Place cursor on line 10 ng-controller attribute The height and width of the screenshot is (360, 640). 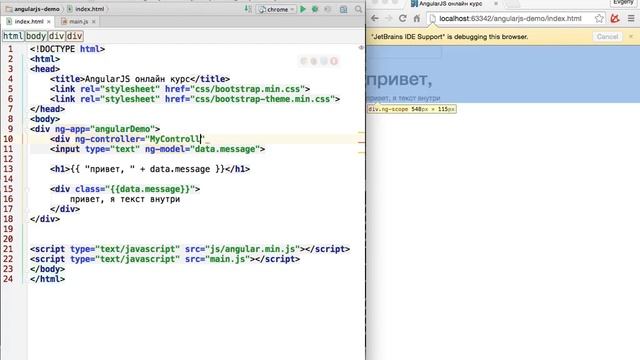[x=139, y=139]
